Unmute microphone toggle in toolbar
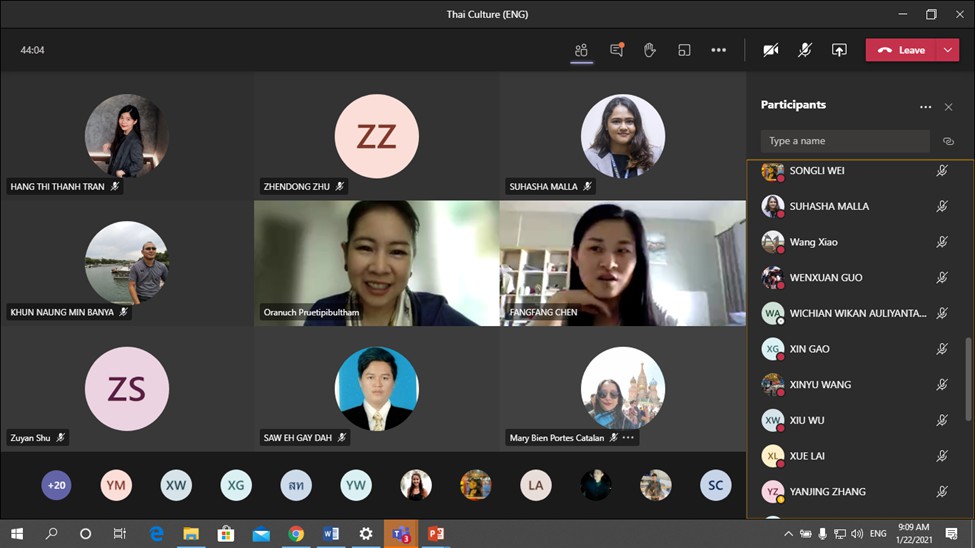 pos(805,50)
